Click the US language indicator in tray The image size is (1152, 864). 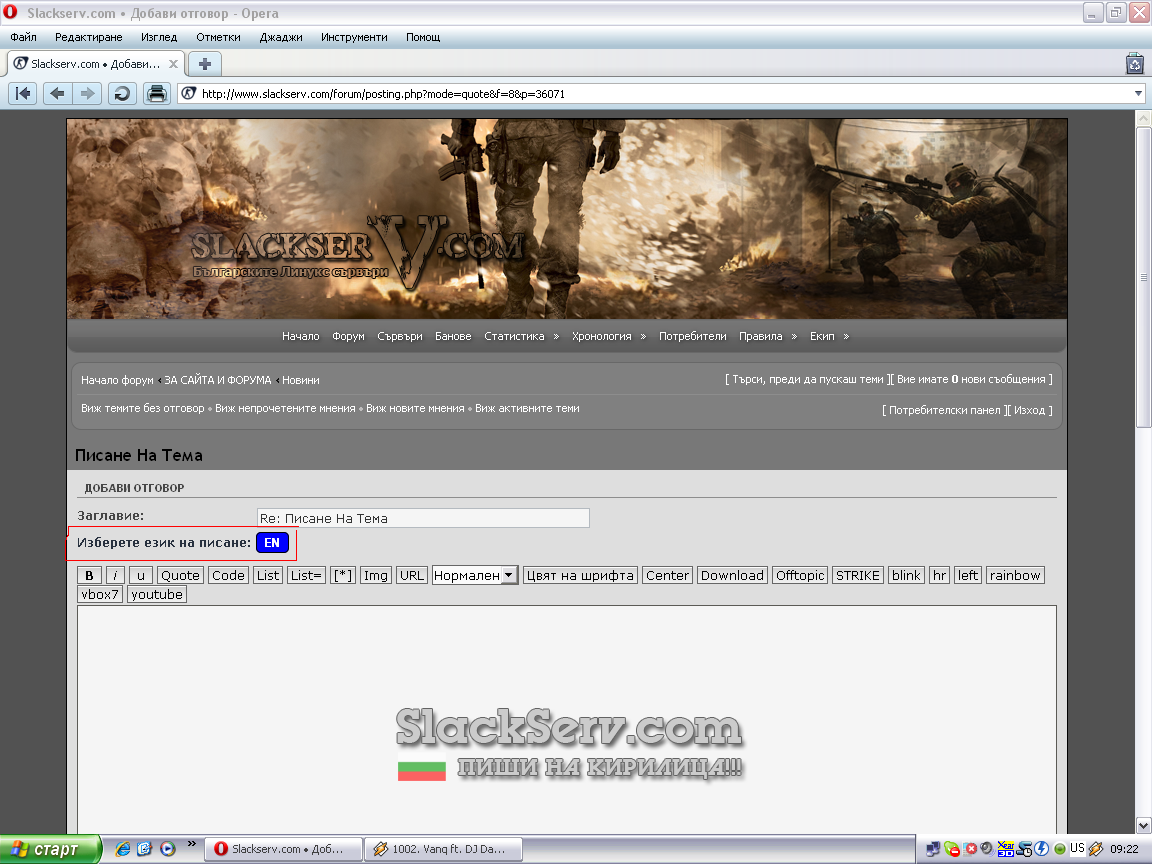tap(1077, 848)
